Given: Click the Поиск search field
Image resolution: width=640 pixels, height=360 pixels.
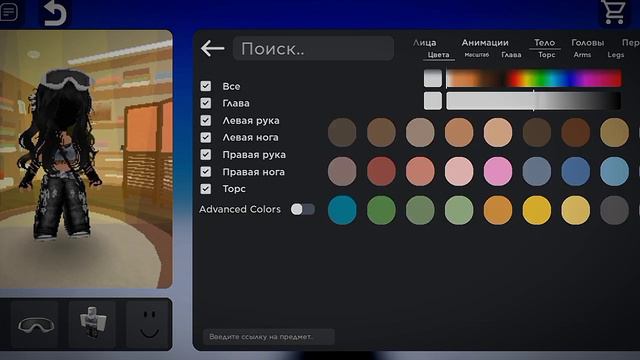Looking at the screenshot, I should click(313, 49).
